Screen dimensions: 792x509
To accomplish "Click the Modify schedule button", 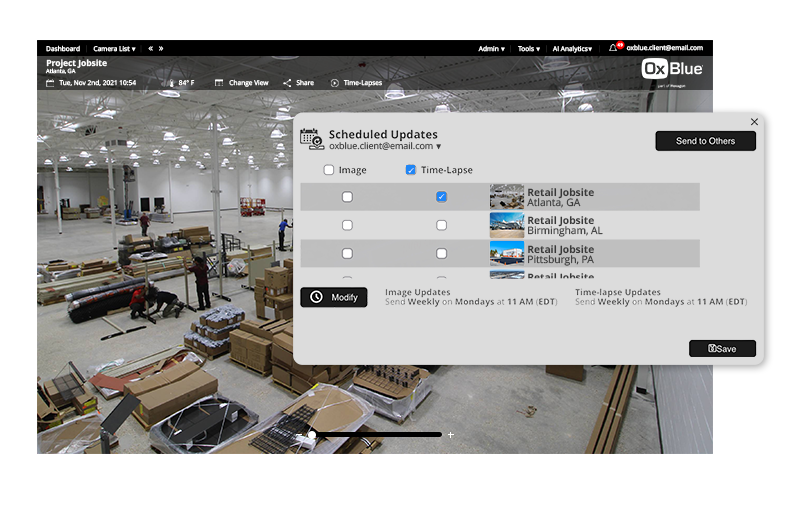I will click(x=334, y=297).
